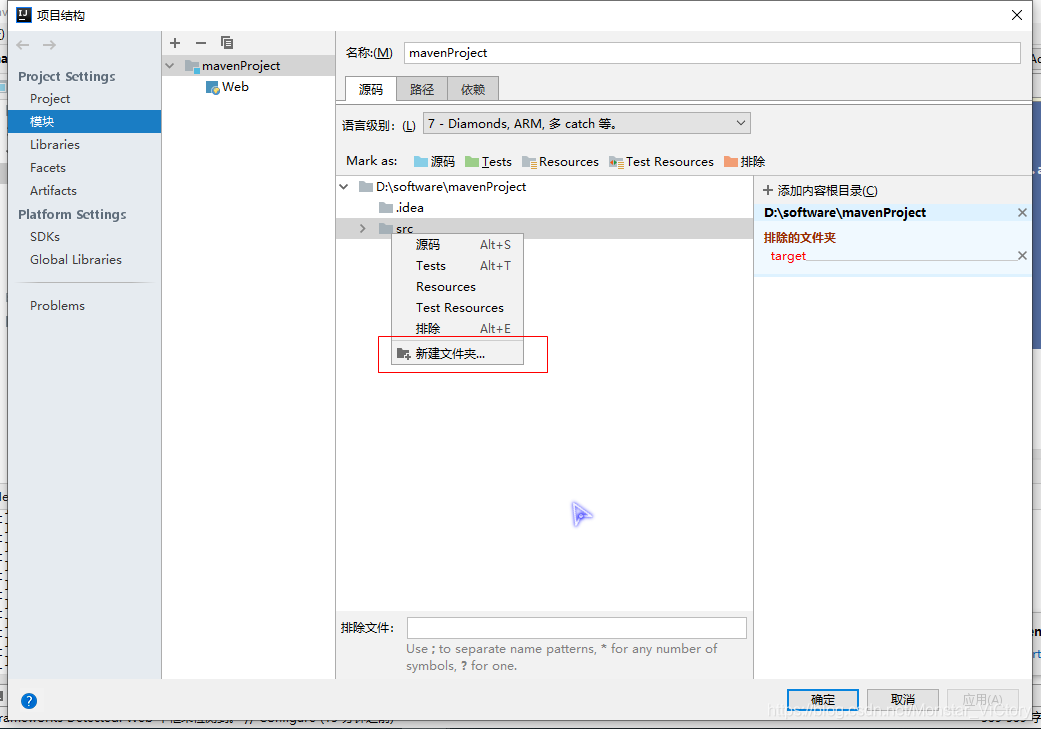Viewport: 1041px width, 729px height.
Task: Choose Tests in the context menu
Action: pos(458,266)
